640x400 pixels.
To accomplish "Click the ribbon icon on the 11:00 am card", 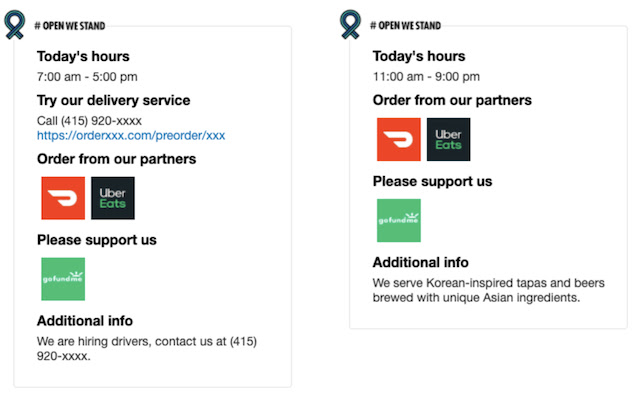I will point(351,24).
